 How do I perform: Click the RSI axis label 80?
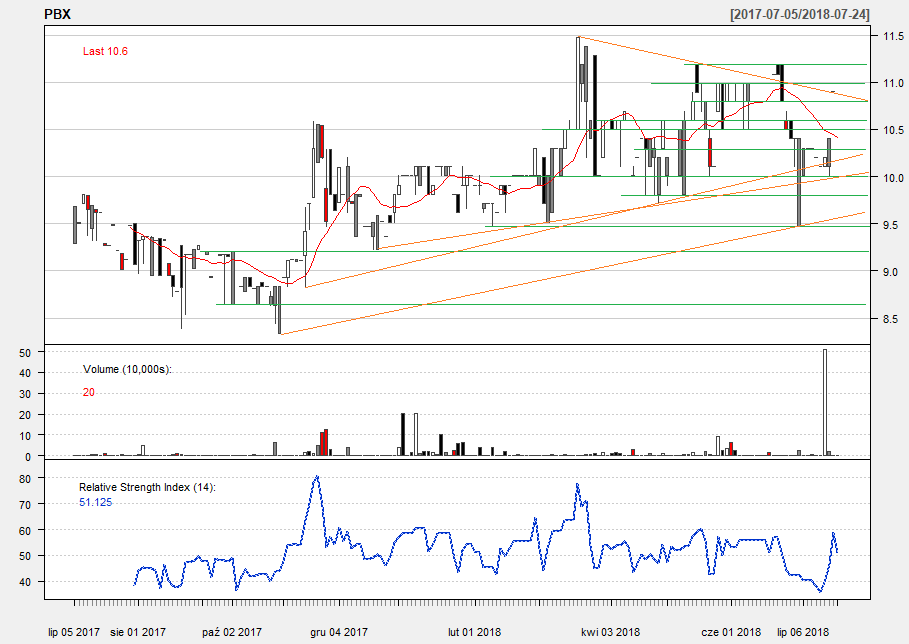point(25,479)
